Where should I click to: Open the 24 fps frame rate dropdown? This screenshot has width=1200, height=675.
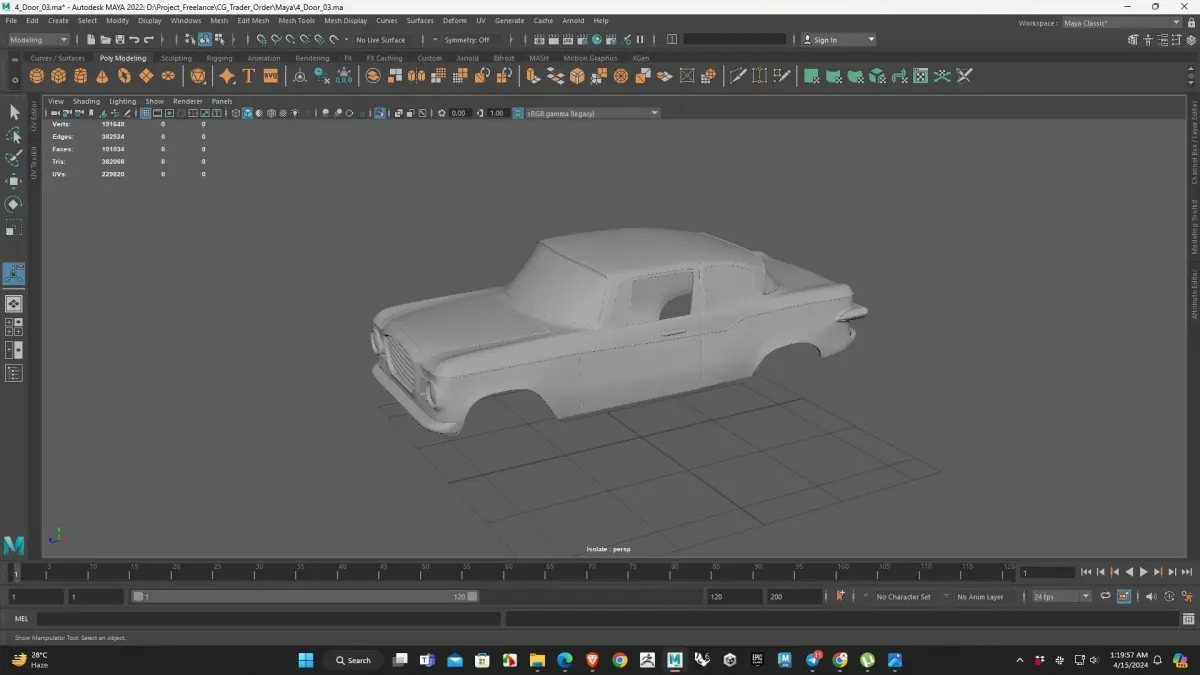click(x=1061, y=597)
